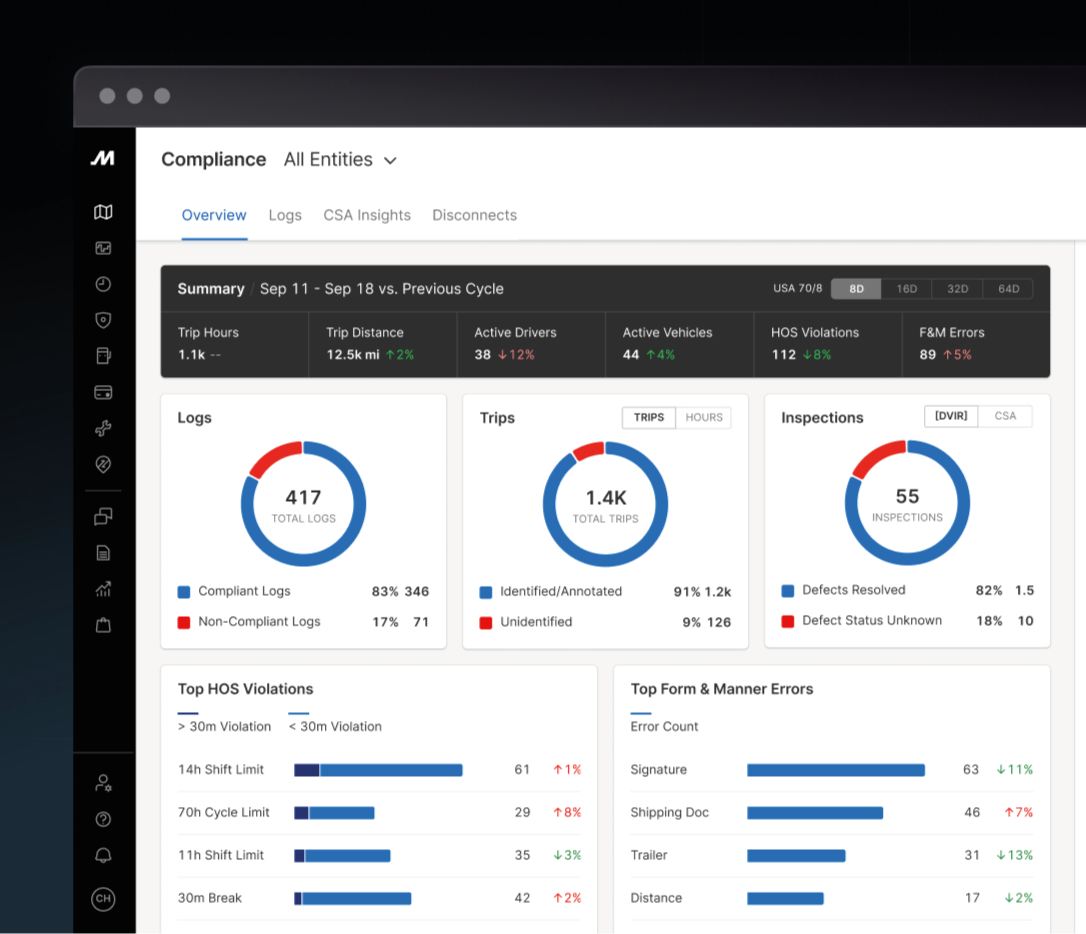Click the shield safety icon in sidebar
This screenshot has height=934, width=1086.
[x=103, y=320]
